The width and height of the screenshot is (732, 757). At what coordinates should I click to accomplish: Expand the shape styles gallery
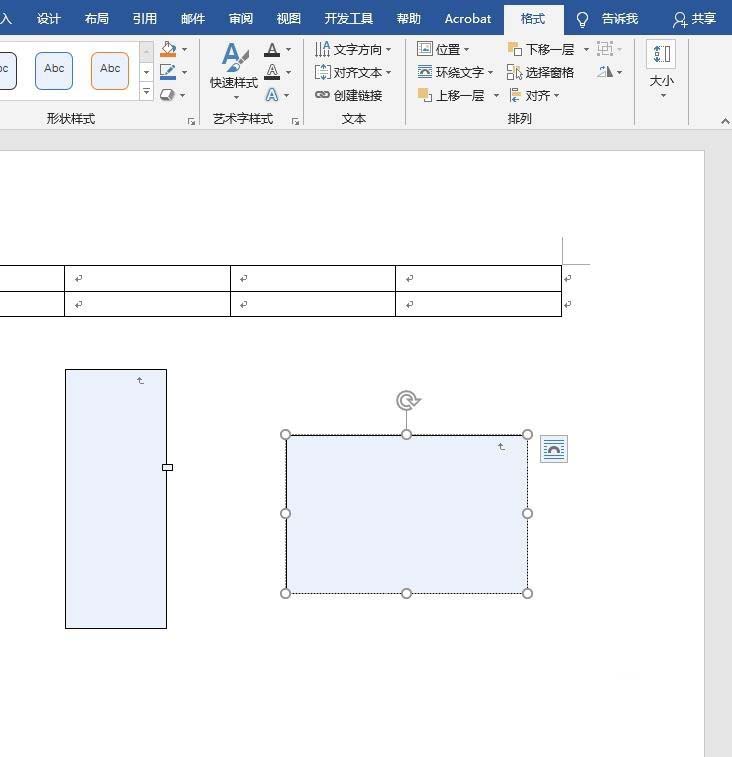pos(146,91)
